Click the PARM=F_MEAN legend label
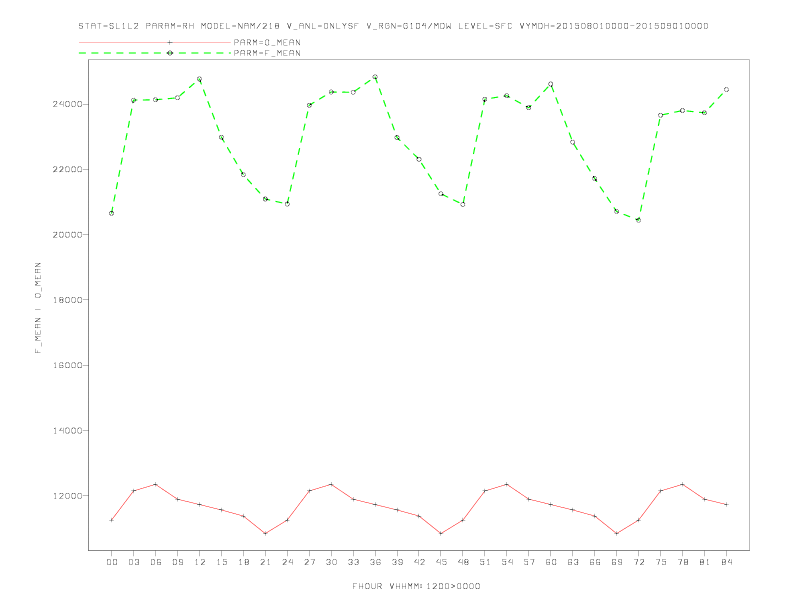 coord(267,53)
